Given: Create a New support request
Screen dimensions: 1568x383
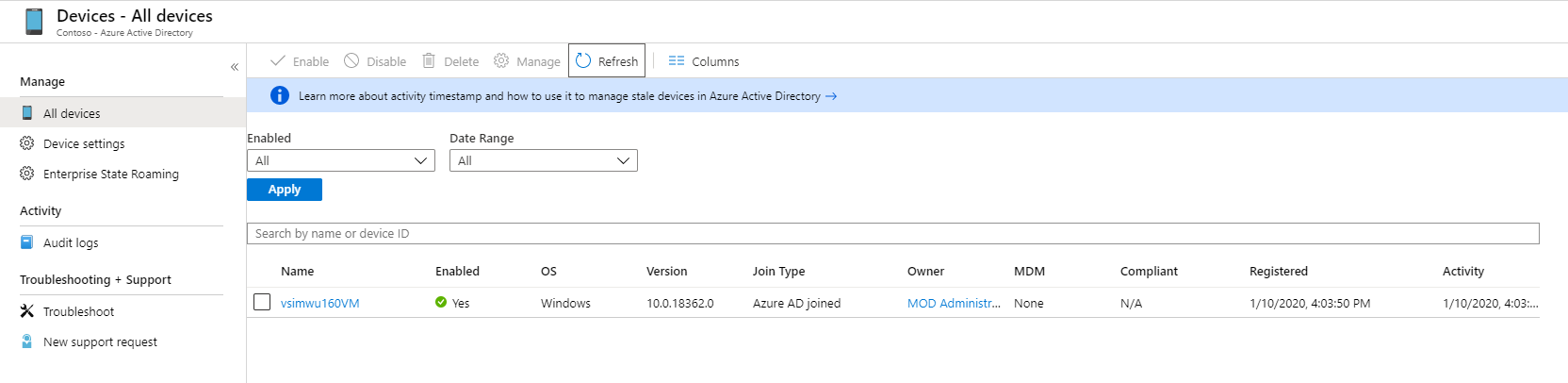Looking at the screenshot, I should click(100, 341).
